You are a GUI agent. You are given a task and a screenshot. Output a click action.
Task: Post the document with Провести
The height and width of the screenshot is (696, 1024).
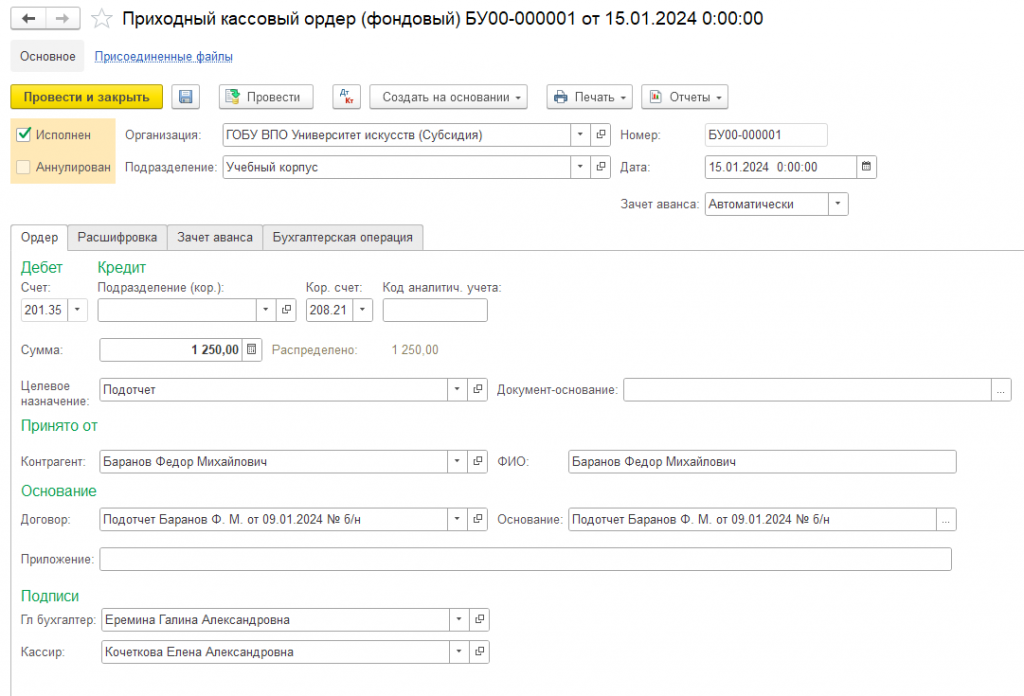[266, 97]
